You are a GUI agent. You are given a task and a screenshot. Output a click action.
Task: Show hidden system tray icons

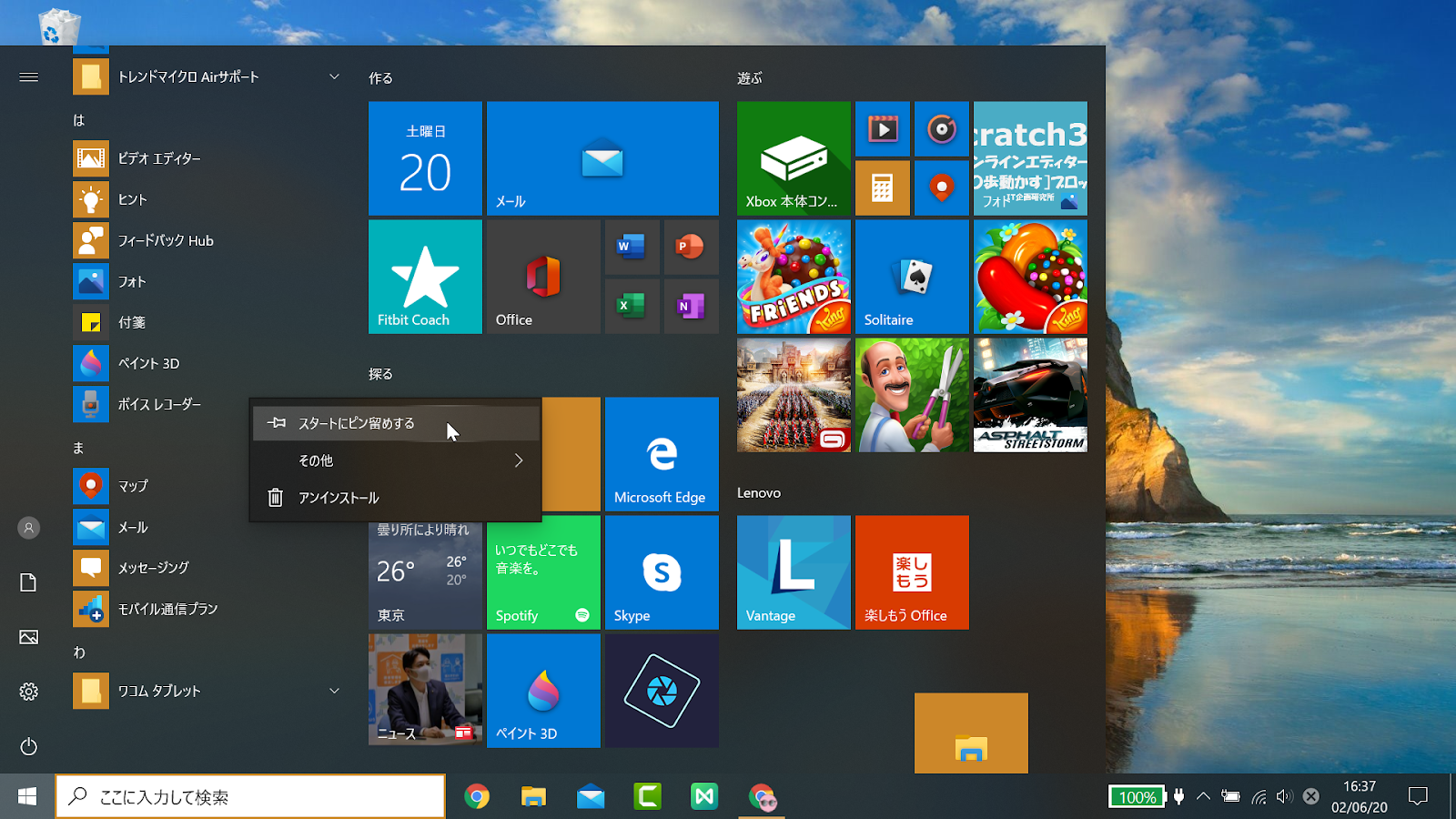pyautogui.click(x=1203, y=796)
